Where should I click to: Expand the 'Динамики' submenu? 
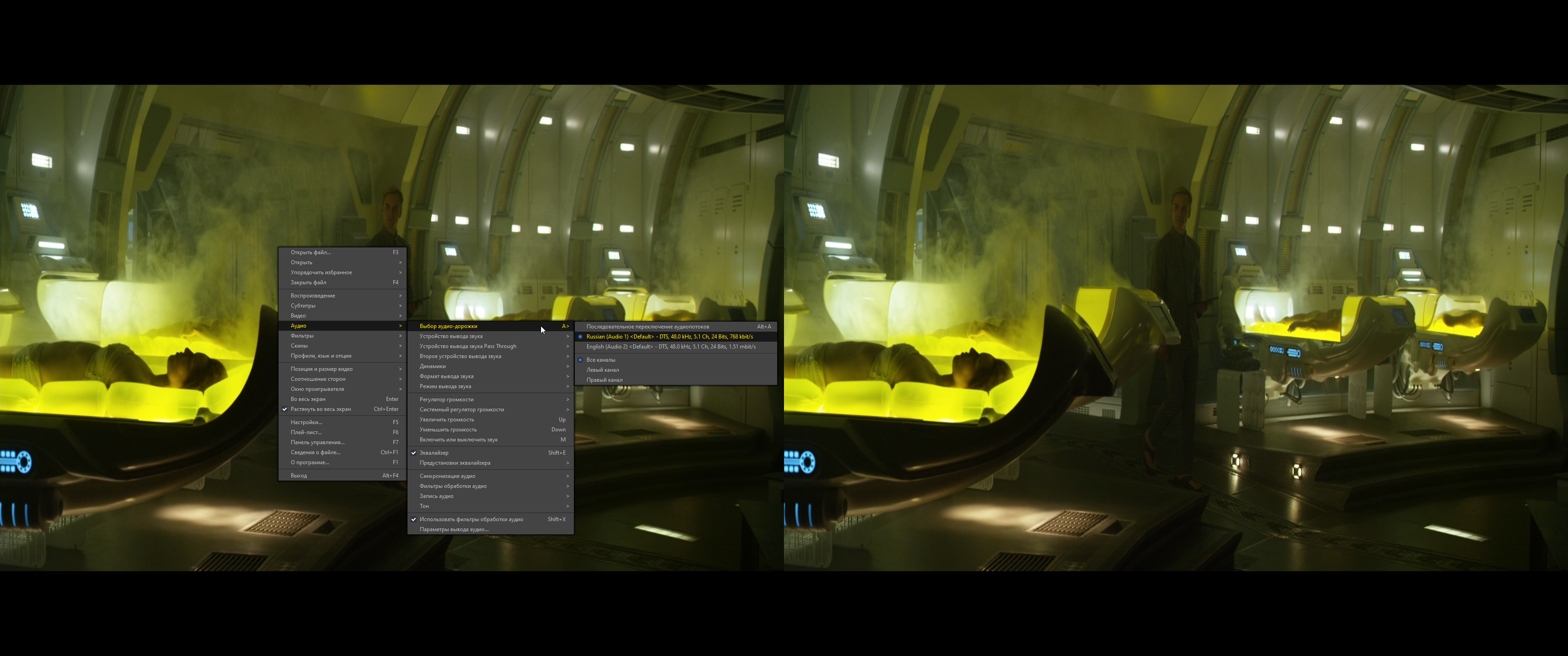[x=432, y=366]
